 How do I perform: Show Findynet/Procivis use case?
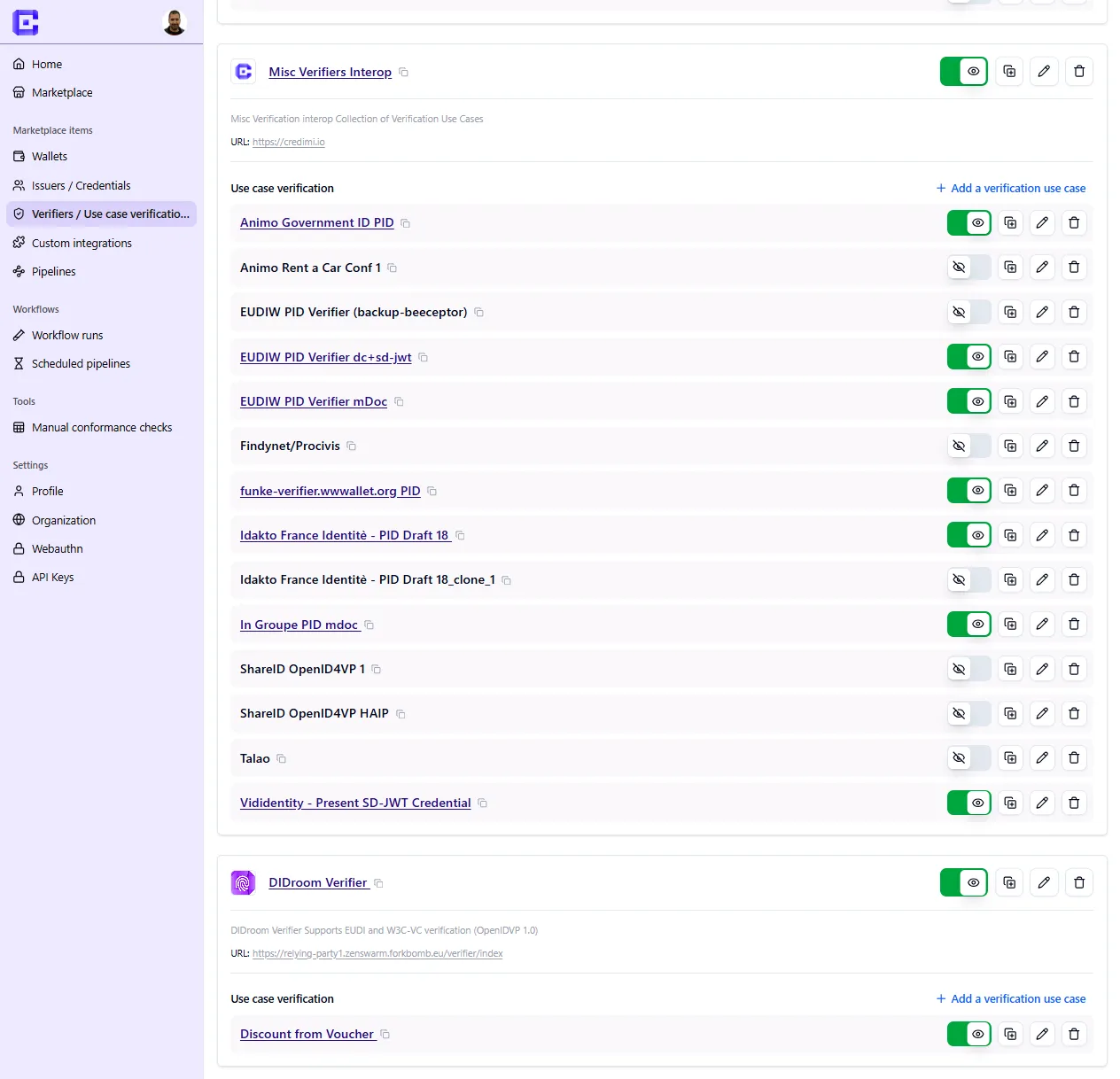(x=969, y=446)
